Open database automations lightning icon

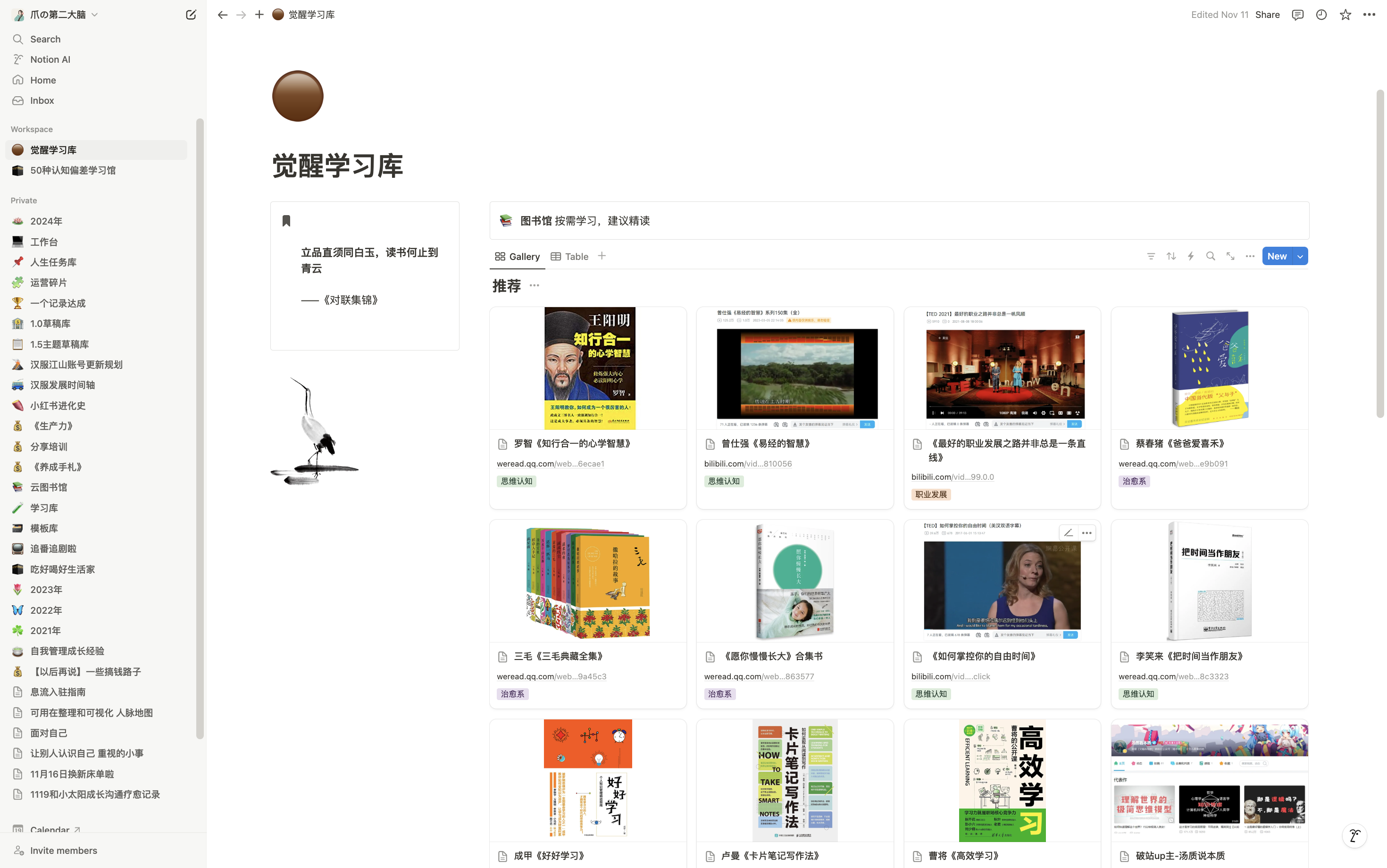[1191, 256]
